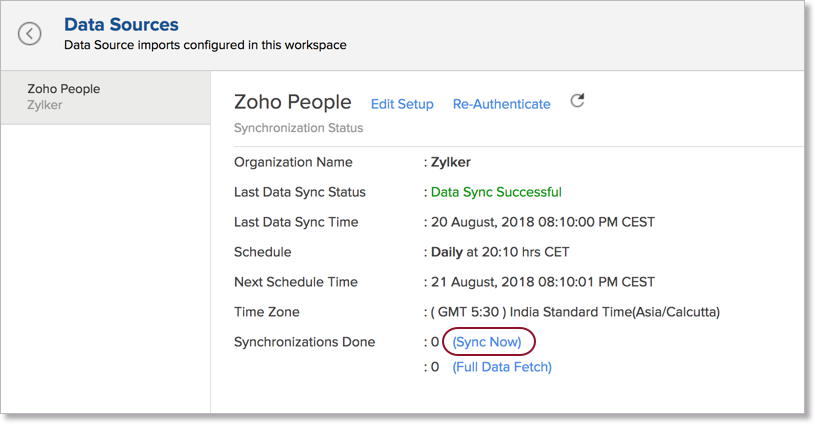Click the Schedule label
The width and height of the screenshot is (815, 424).
click(262, 252)
